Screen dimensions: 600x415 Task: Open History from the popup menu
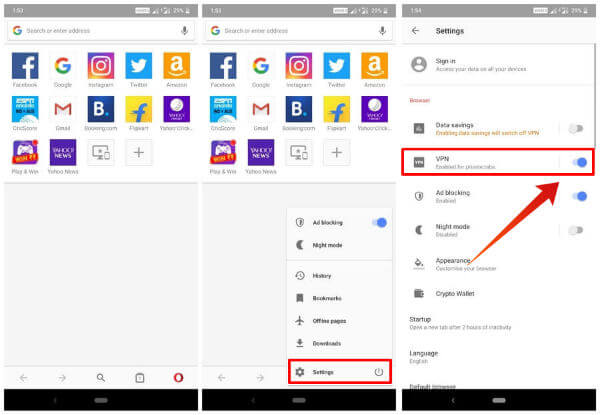(x=322, y=275)
